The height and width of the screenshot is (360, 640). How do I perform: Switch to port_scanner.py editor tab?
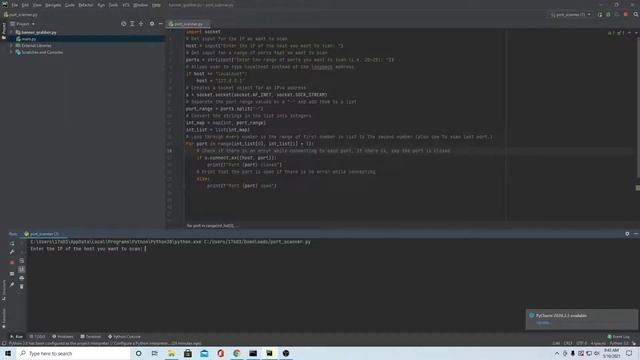[x=188, y=24]
